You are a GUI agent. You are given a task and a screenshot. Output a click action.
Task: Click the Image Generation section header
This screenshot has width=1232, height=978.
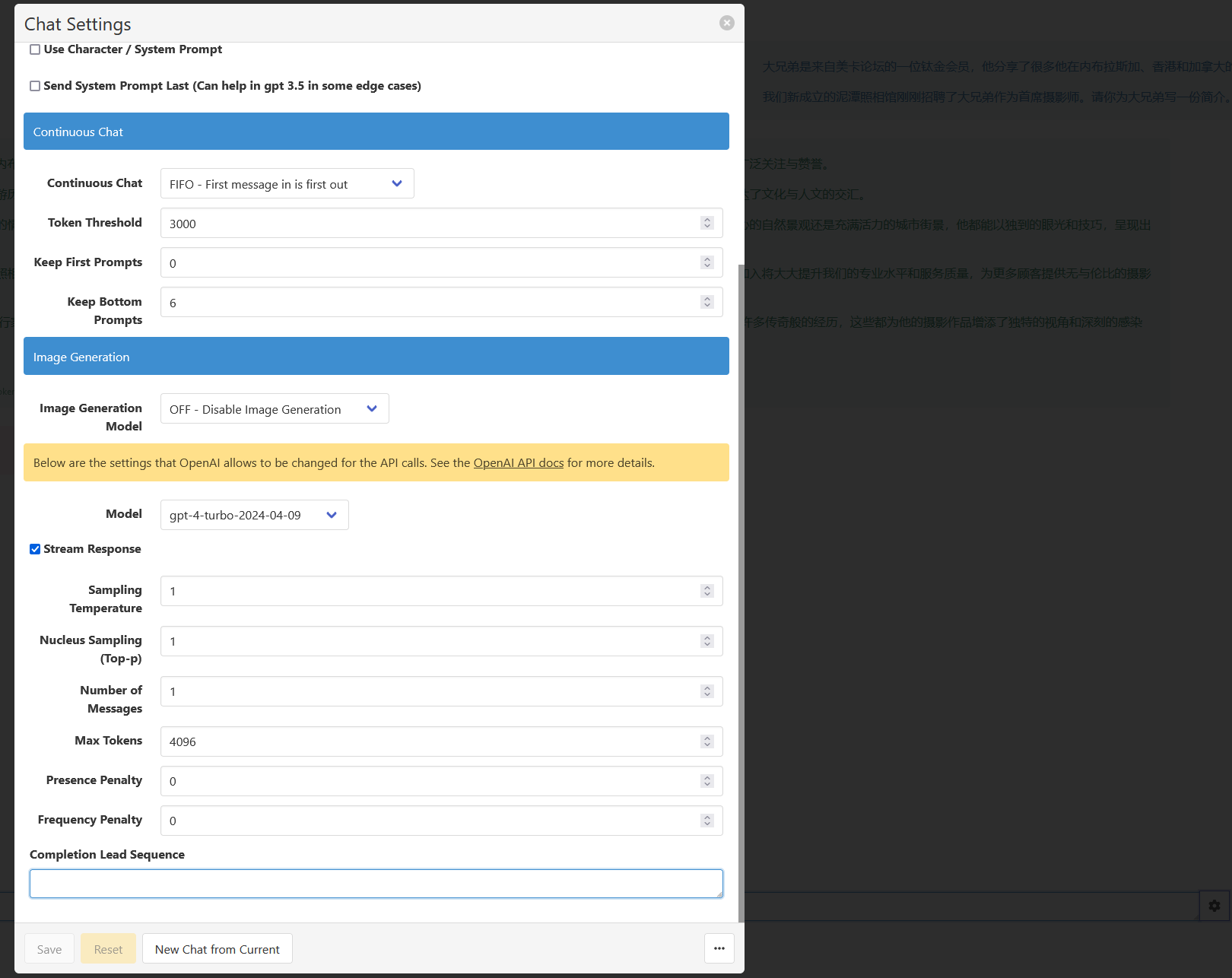[376, 357]
